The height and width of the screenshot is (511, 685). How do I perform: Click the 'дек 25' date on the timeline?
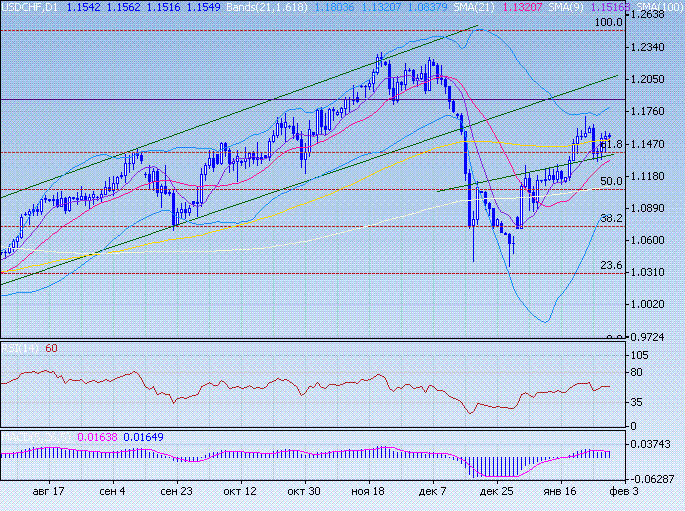click(496, 492)
